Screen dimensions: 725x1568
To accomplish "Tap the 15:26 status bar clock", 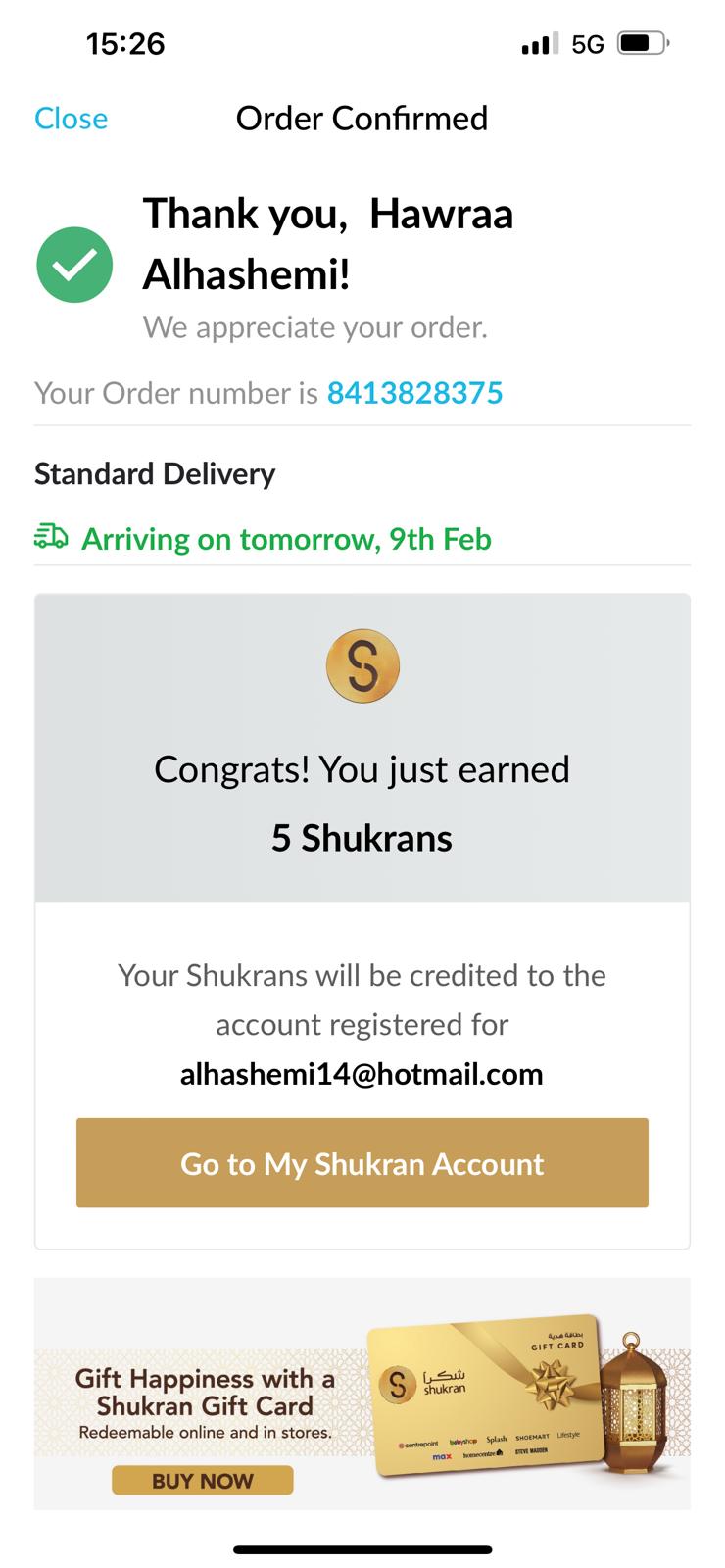I will (125, 44).
